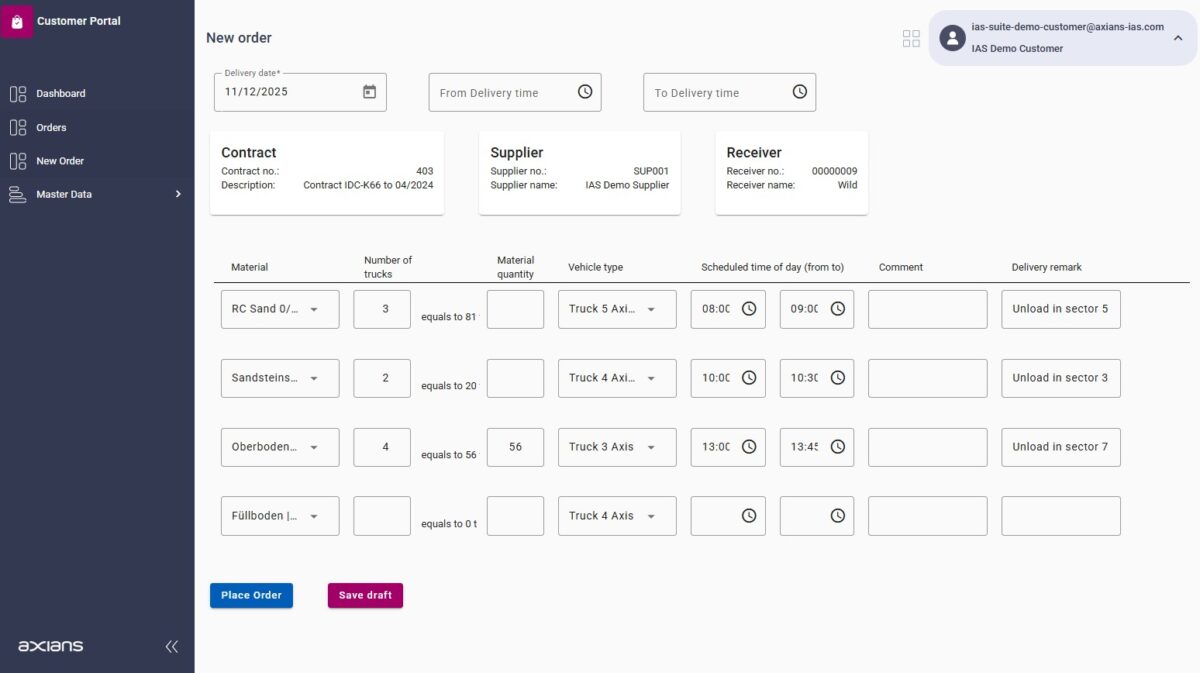Click the clock icon in To Delivery time
The width and height of the screenshot is (1200, 673).
click(x=799, y=90)
